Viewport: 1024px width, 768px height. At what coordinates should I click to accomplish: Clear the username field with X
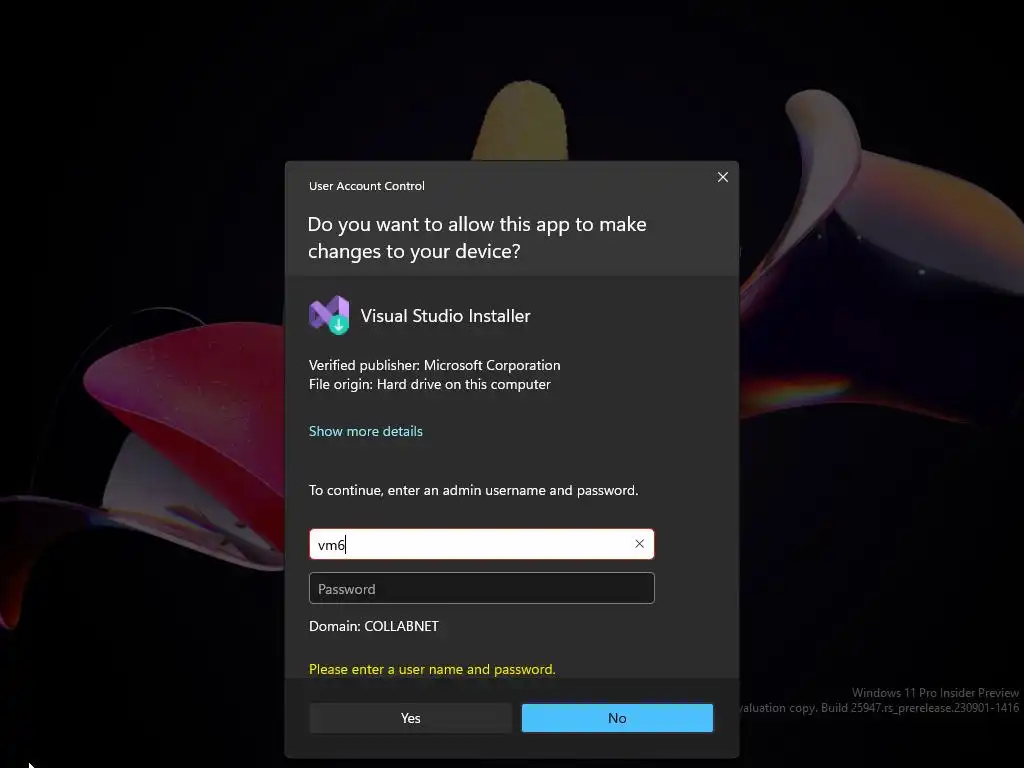(x=639, y=543)
